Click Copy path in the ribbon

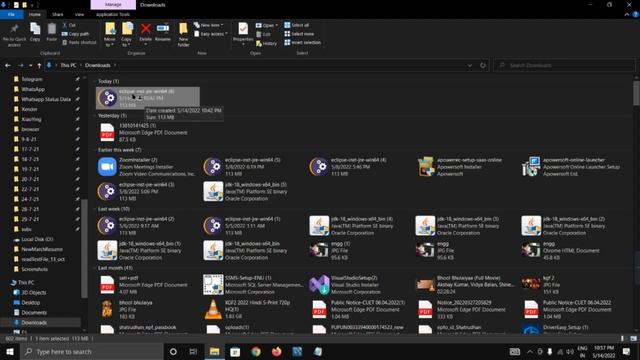click(76, 34)
